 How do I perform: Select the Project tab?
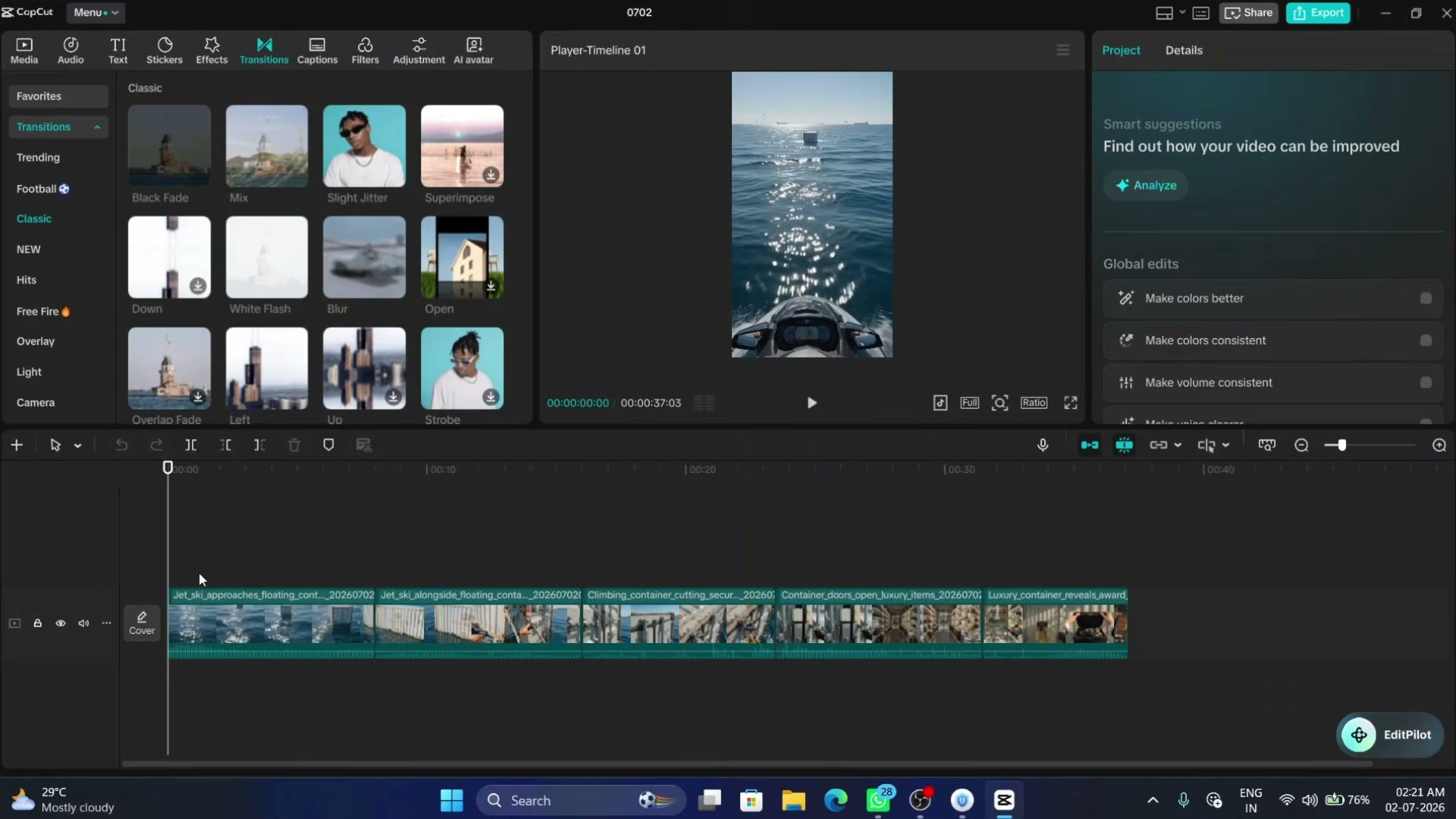[x=1121, y=50]
